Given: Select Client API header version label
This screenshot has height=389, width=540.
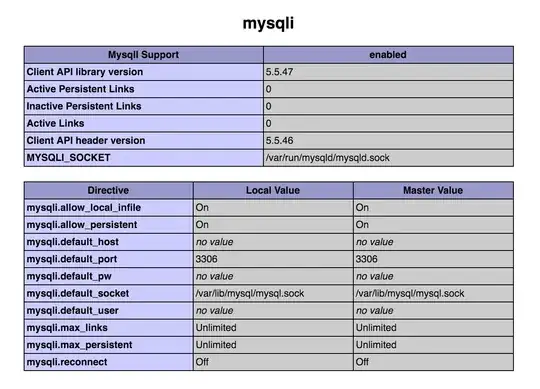Looking at the screenshot, I should (x=86, y=140).
